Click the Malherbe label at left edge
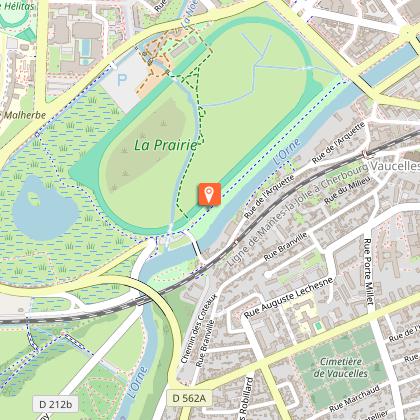The image size is (420, 420). [23, 115]
